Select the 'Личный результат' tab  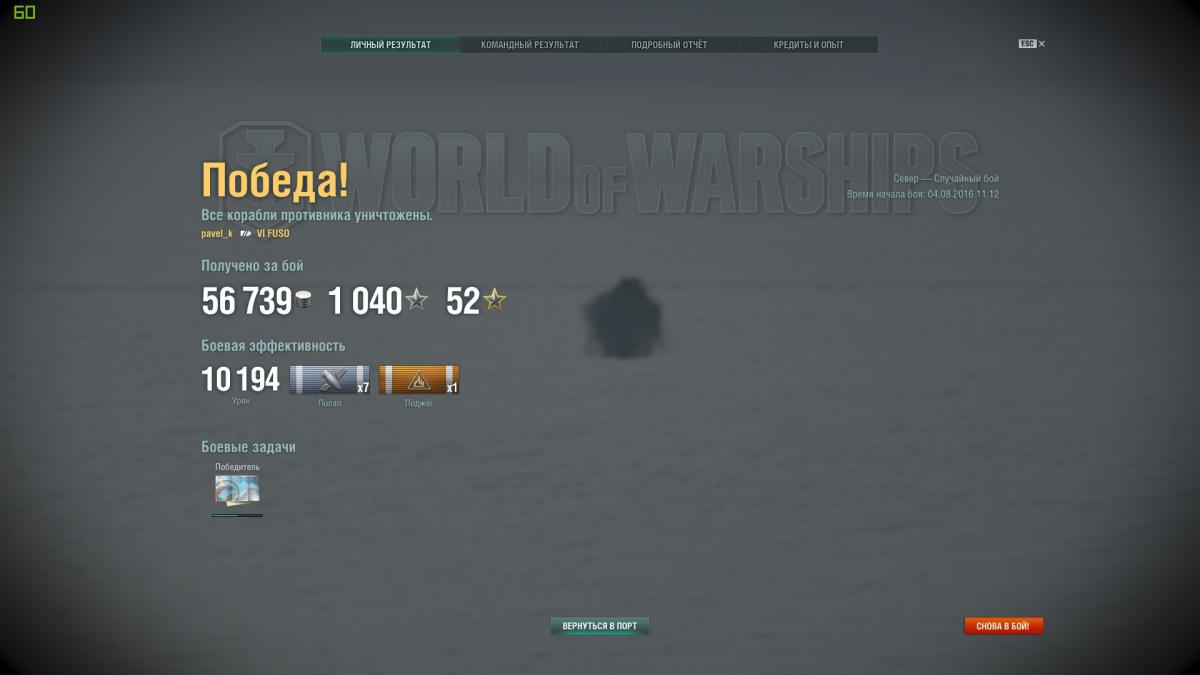(x=390, y=45)
